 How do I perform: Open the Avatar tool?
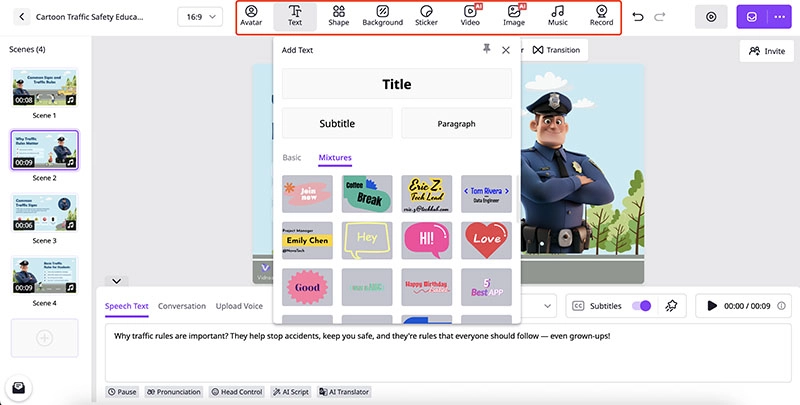pos(251,16)
